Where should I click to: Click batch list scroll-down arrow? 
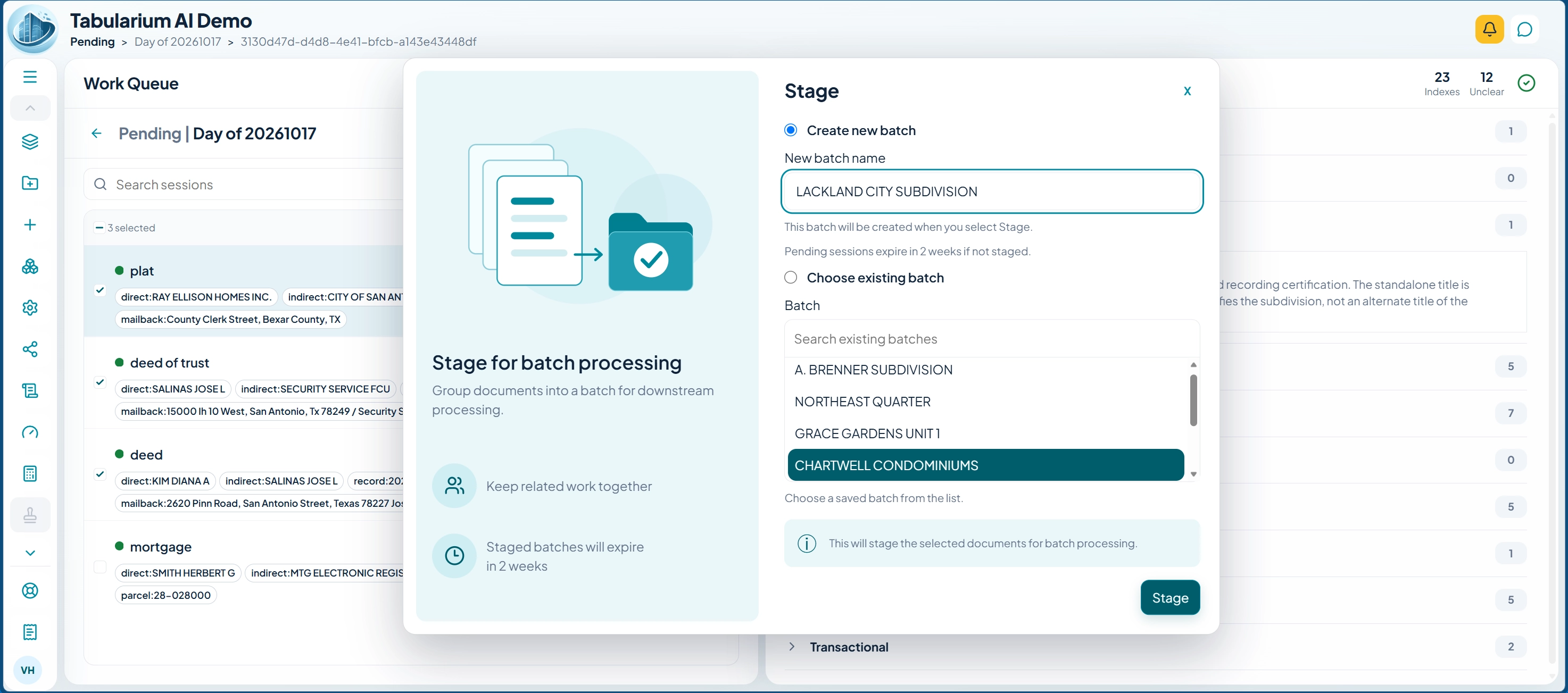1193,474
